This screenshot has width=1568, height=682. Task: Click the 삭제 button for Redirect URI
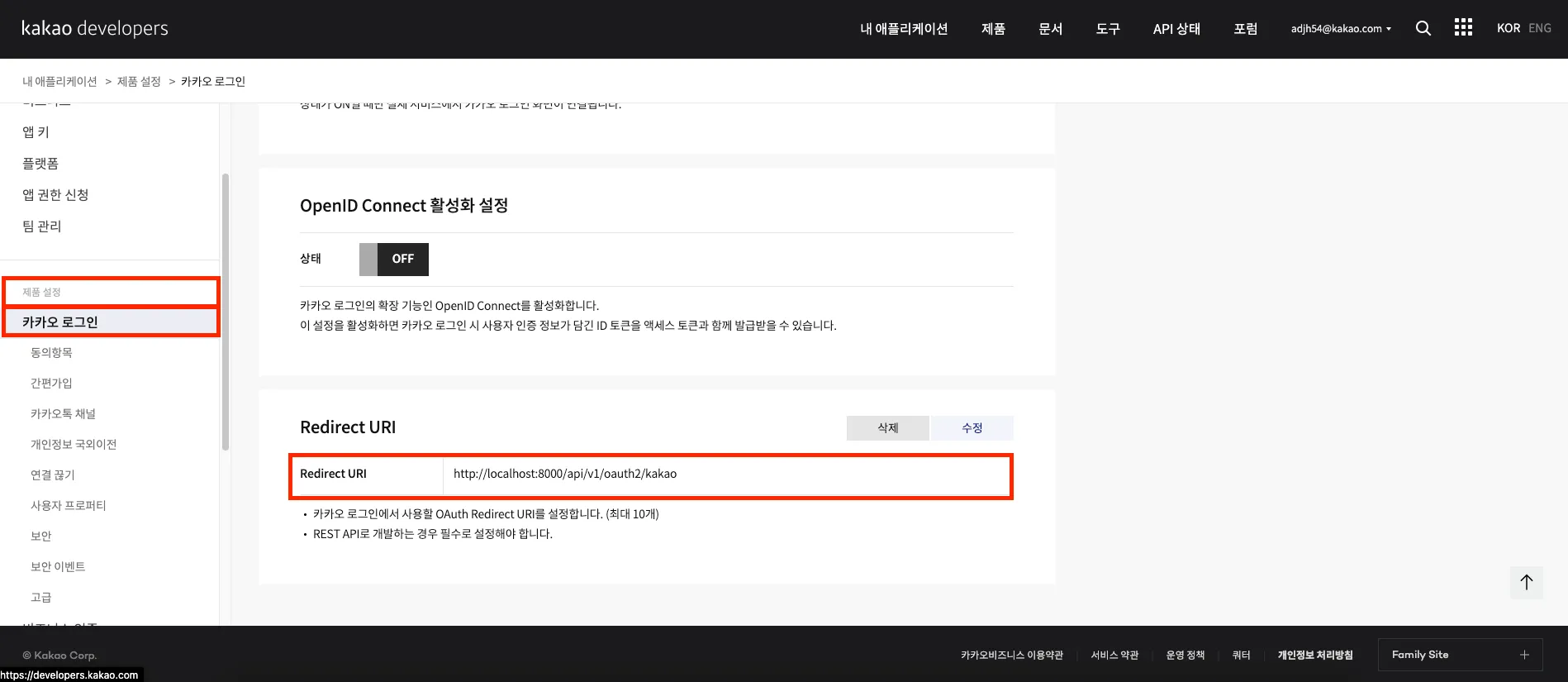point(888,427)
